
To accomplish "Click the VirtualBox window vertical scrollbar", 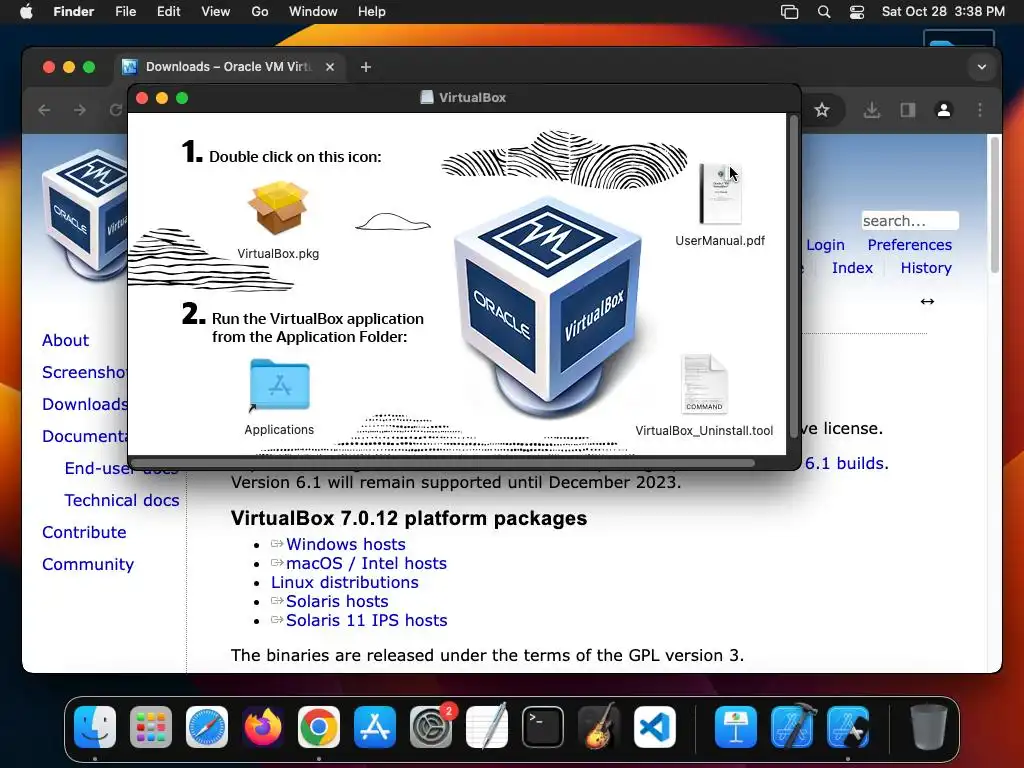I will point(793,276).
